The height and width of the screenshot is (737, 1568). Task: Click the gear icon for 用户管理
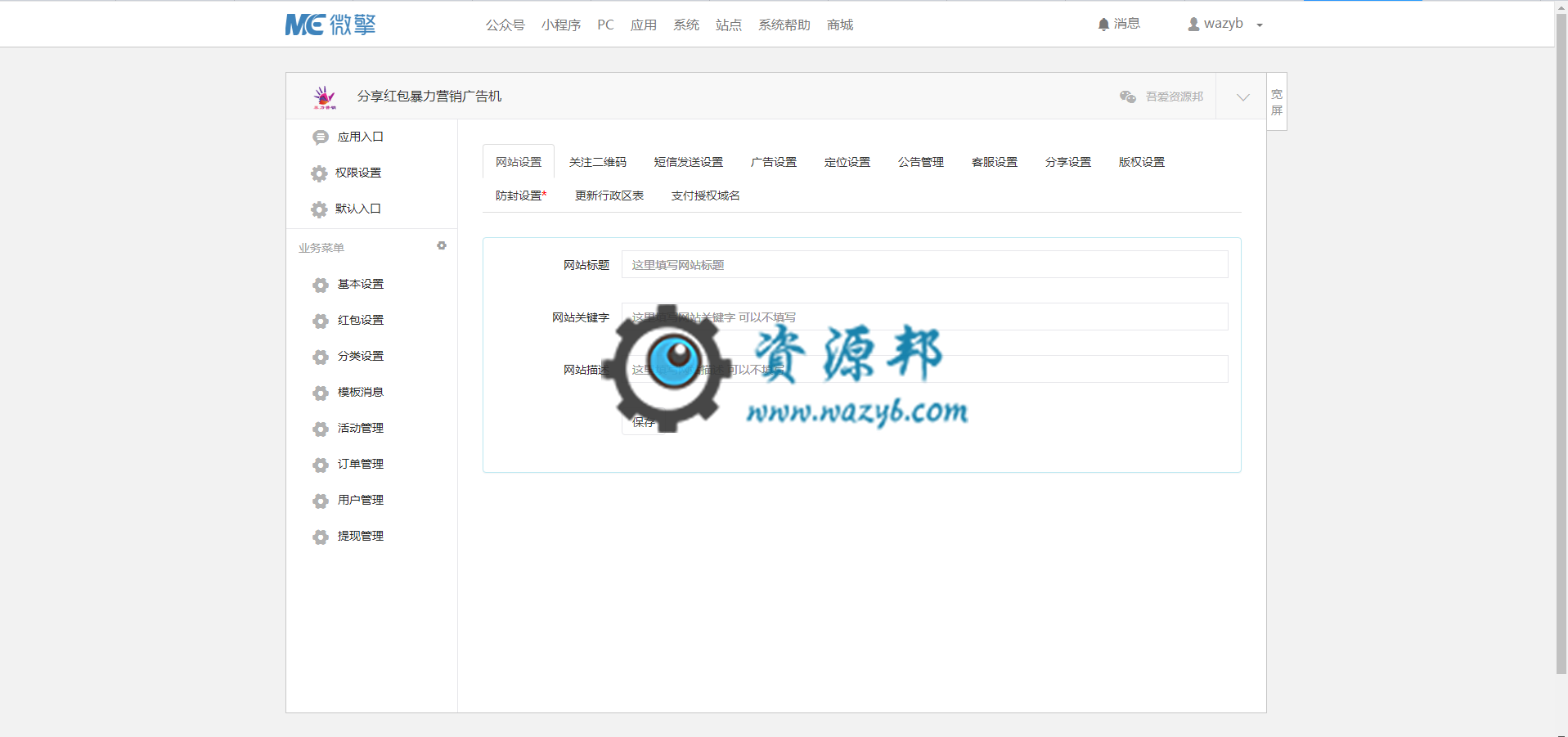tap(321, 501)
